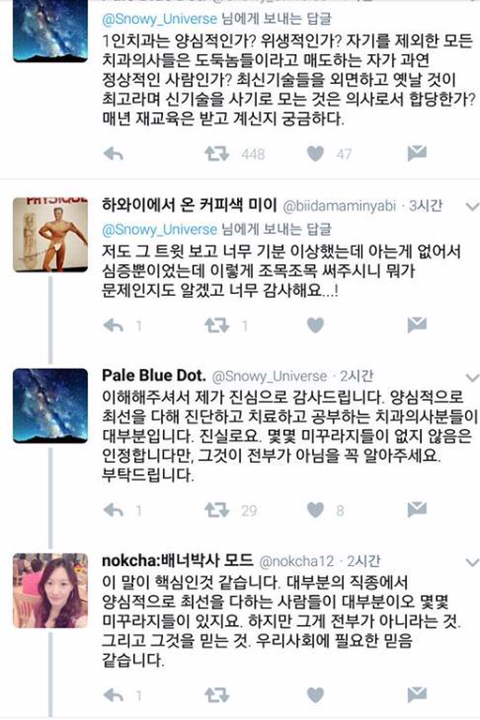Open options chevron on biidamaminyabi tweet

click(472, 207)
